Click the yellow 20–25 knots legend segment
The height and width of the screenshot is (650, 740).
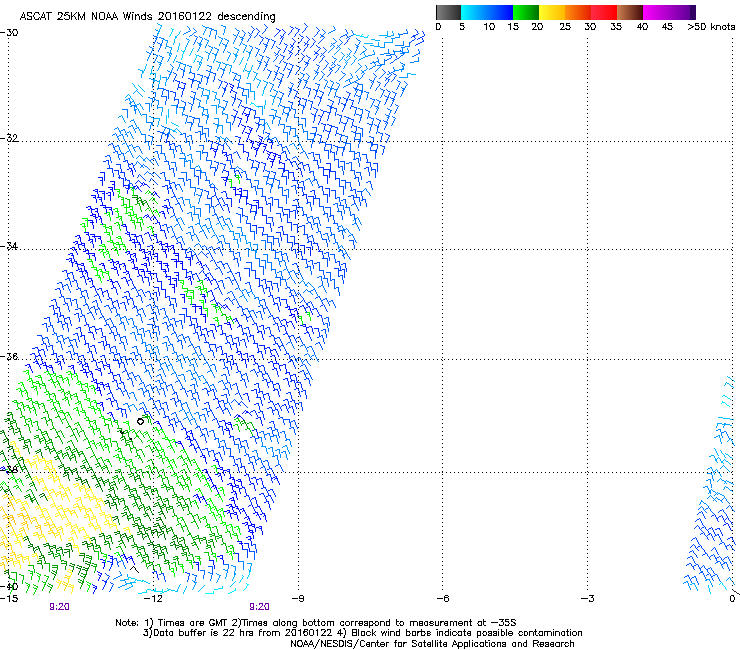coord(552,12)
